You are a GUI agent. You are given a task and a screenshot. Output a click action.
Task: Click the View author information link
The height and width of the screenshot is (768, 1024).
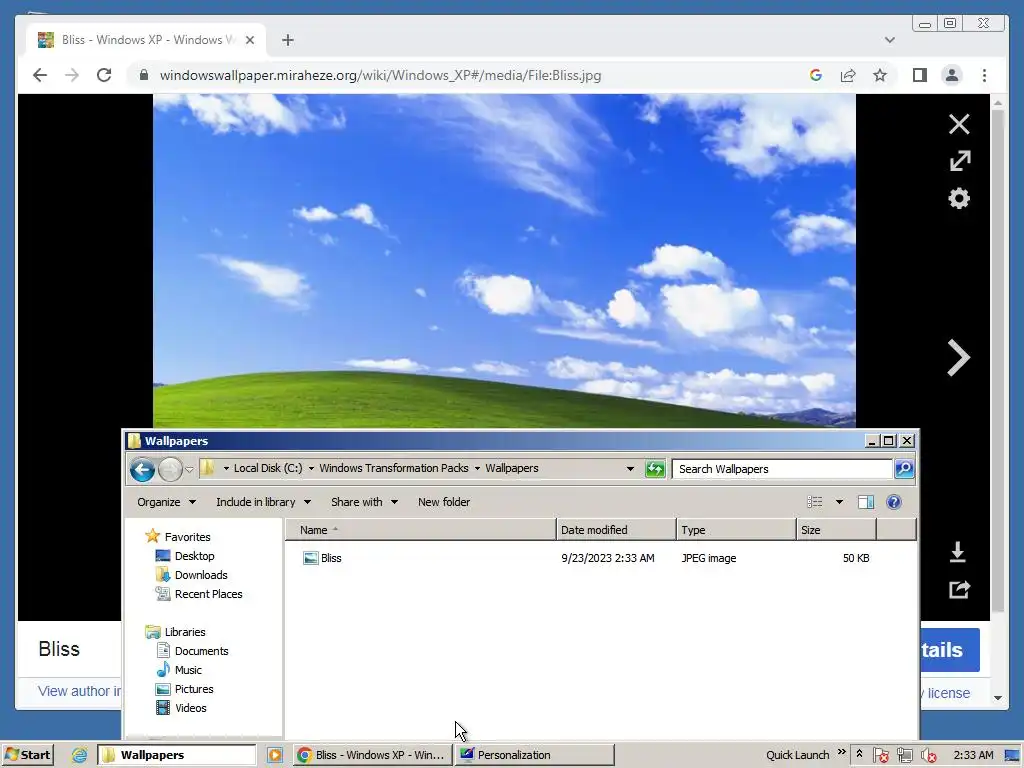pos(79,691)
